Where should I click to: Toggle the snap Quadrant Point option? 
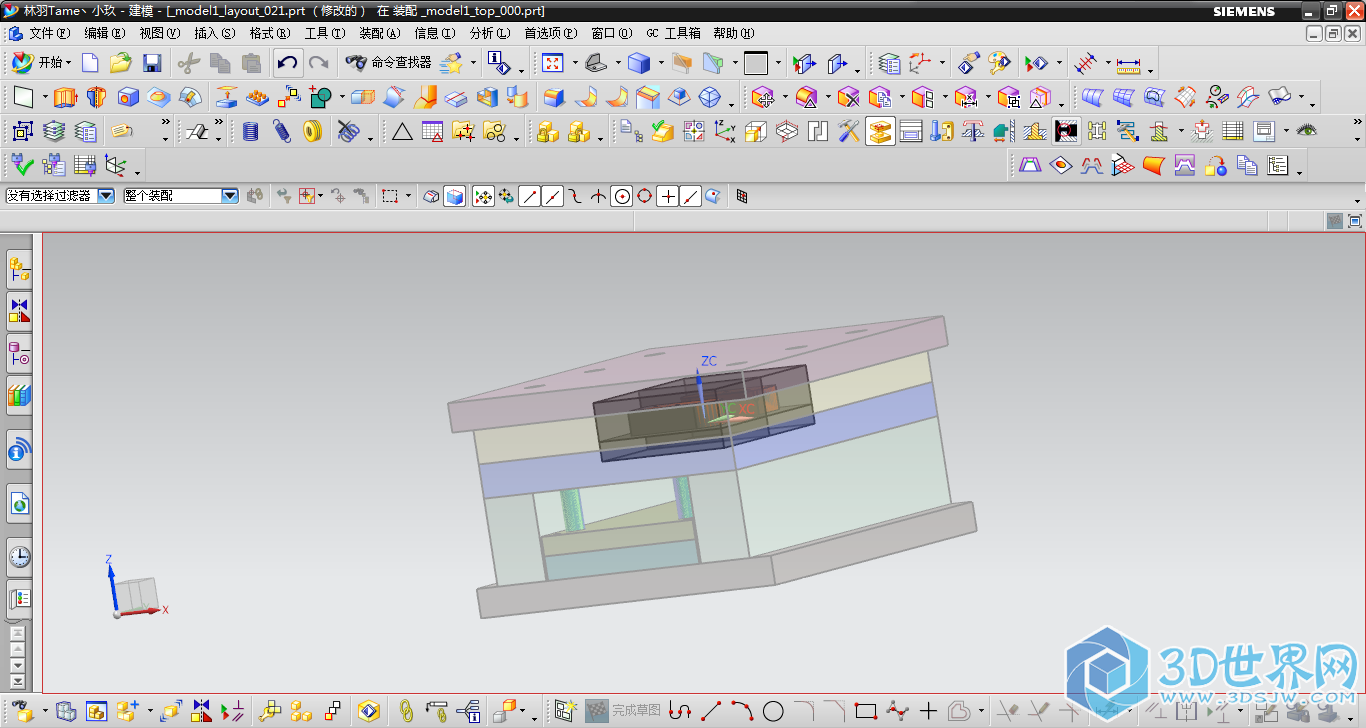tap(645, 197)
